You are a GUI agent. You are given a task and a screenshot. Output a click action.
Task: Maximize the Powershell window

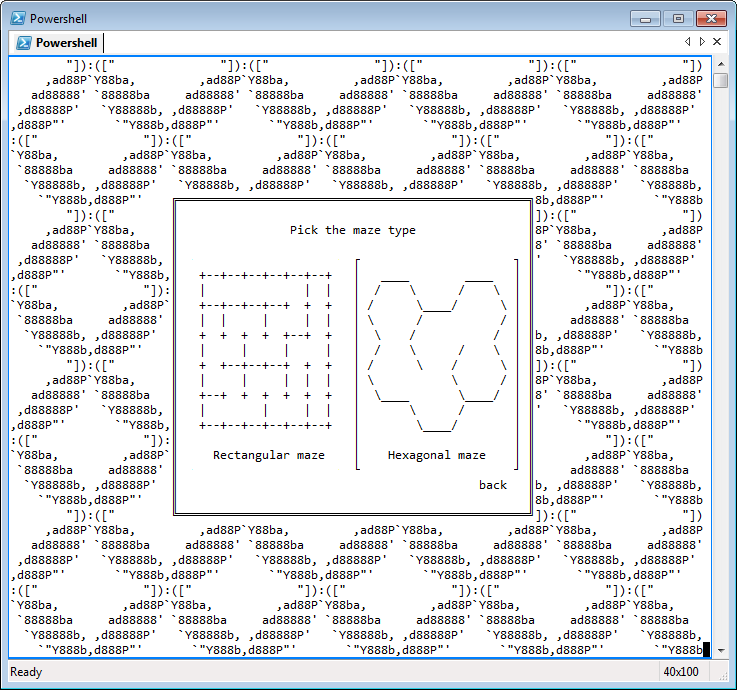[x=678, y=18]
